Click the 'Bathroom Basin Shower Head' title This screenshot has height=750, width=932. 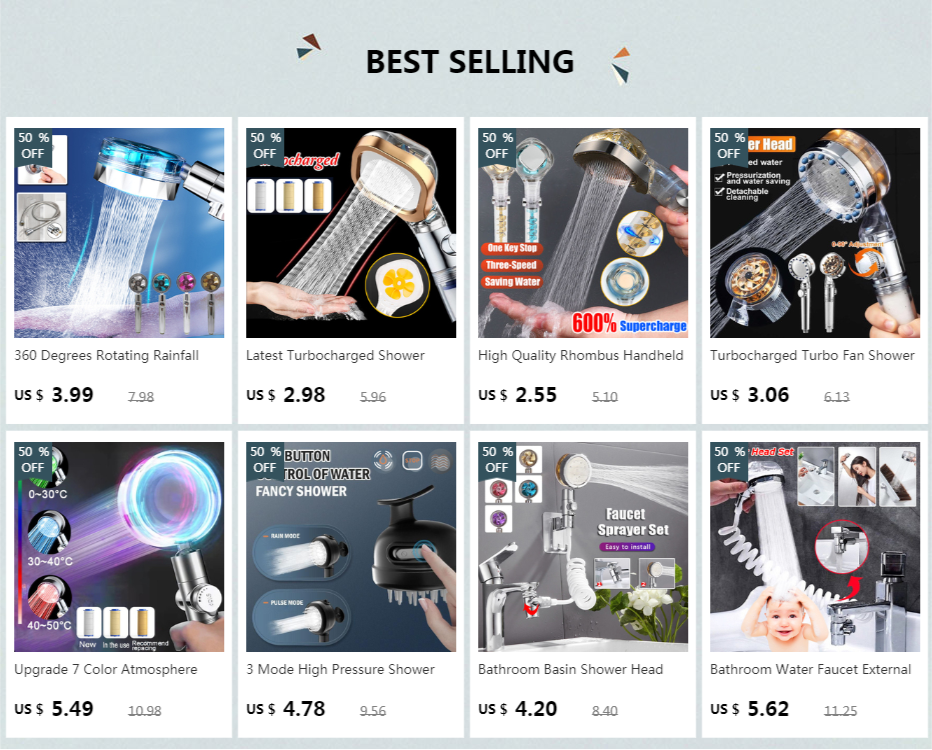click(x=571, y=669)
